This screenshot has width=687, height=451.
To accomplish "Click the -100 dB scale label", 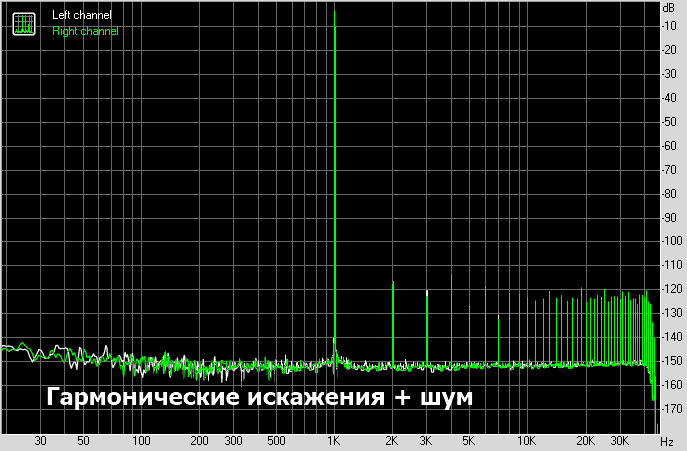I will click(x=672, y=241).
